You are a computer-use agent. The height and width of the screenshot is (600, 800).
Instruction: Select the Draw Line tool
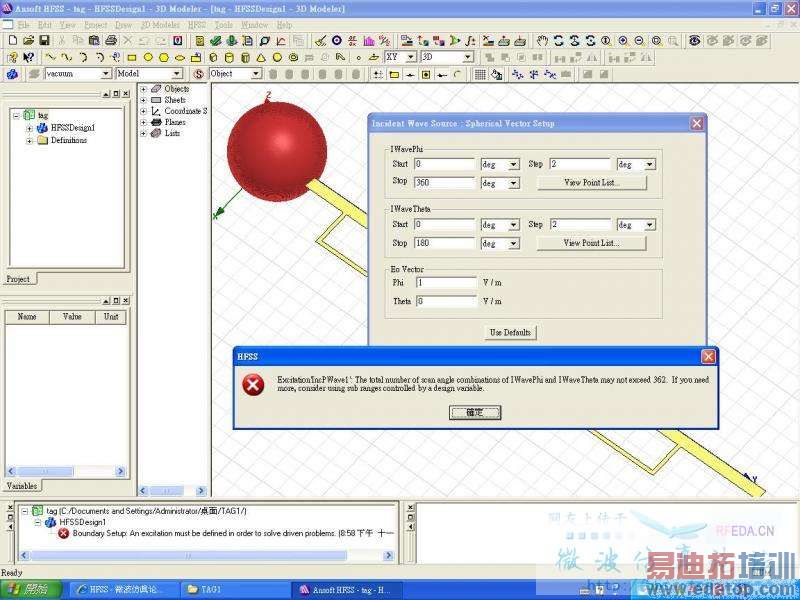pos(50,58)
